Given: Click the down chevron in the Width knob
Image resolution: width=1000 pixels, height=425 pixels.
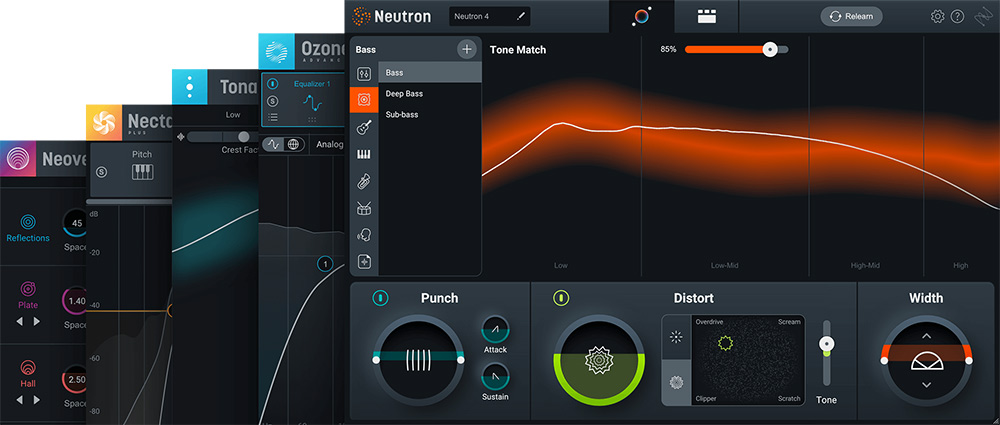Looking at the screenshot, I should 927,385.
